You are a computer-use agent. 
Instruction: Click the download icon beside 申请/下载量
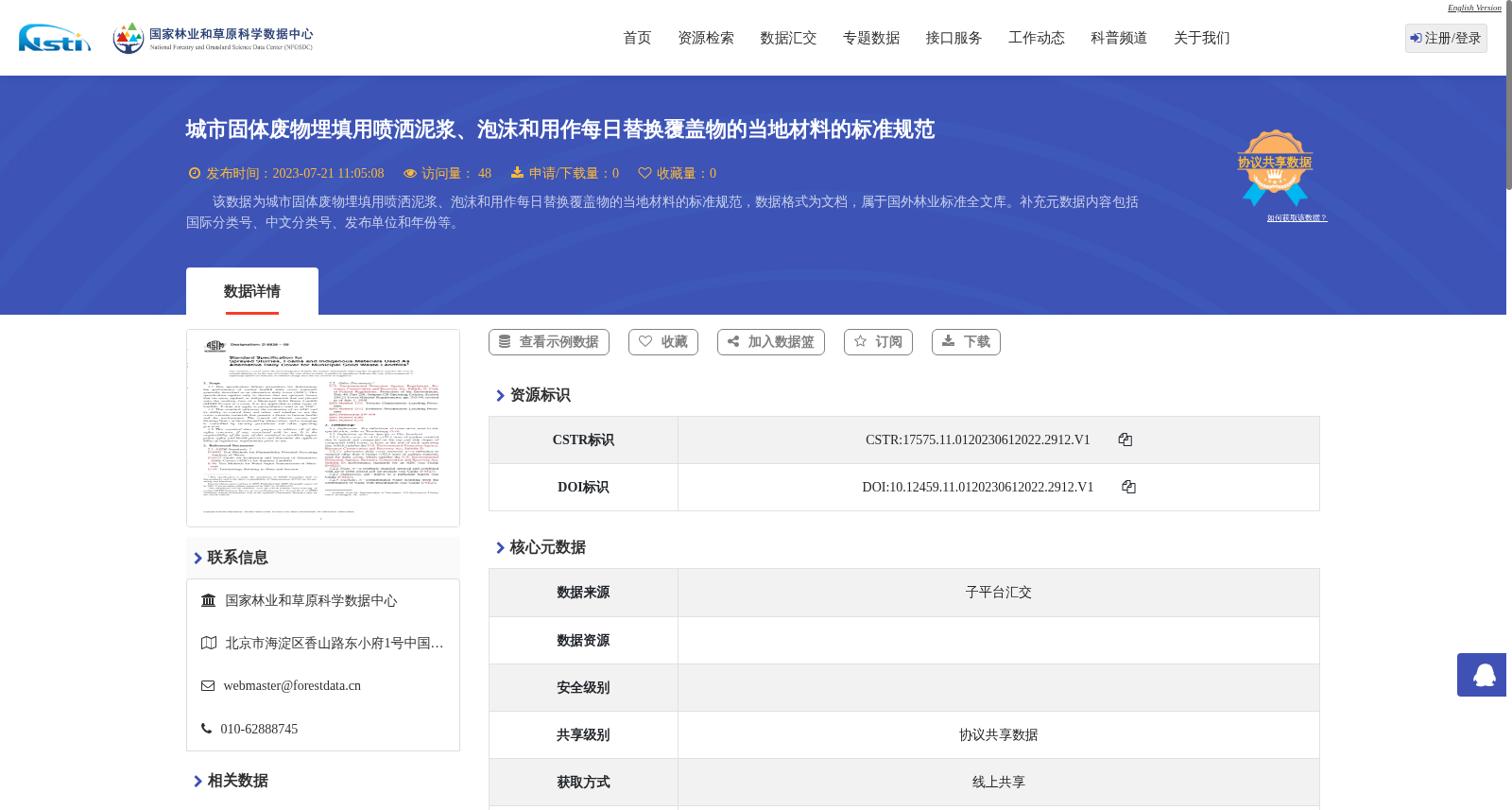(x=517, y=172)
